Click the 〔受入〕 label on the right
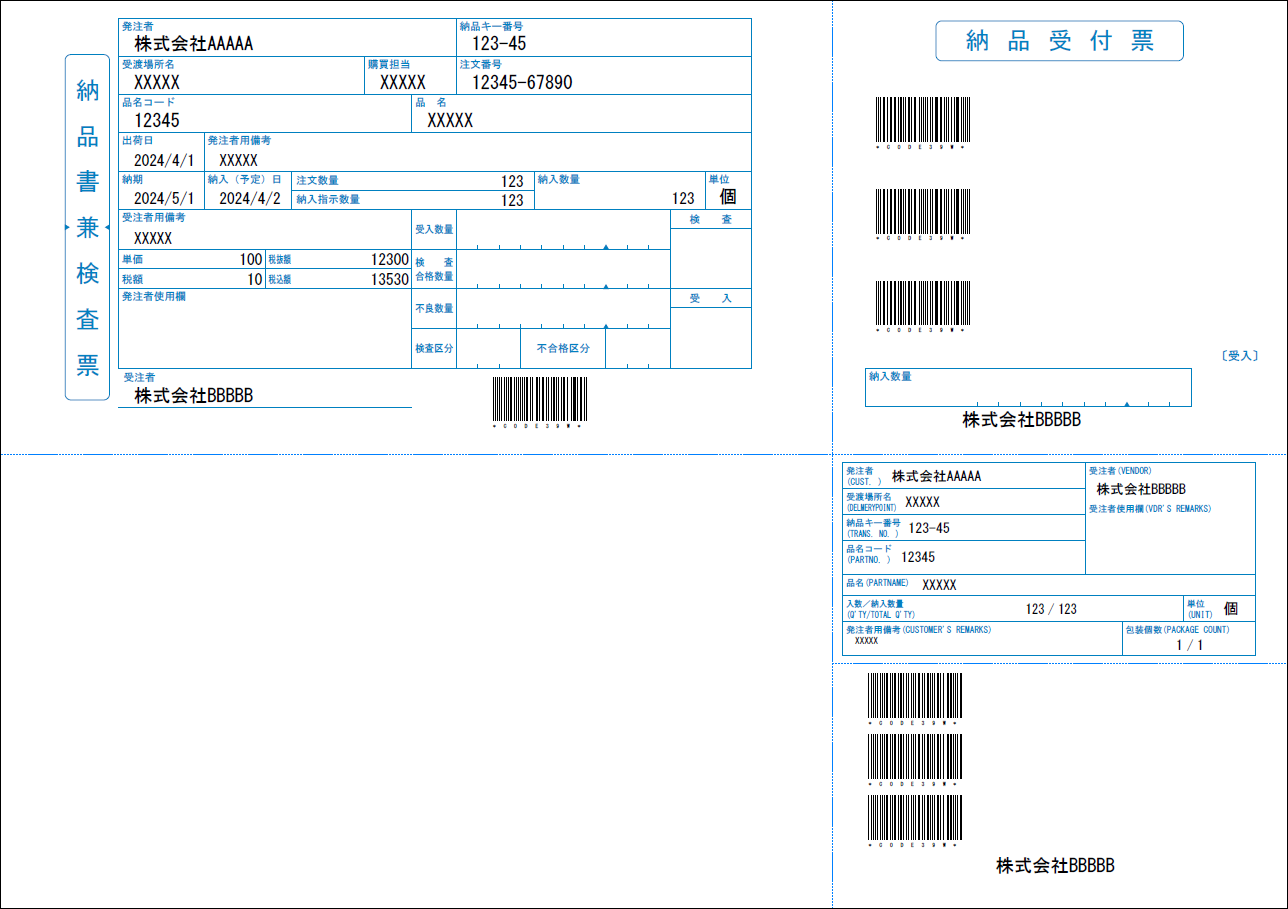The image size is (1288, 909). click(1239, 355)
